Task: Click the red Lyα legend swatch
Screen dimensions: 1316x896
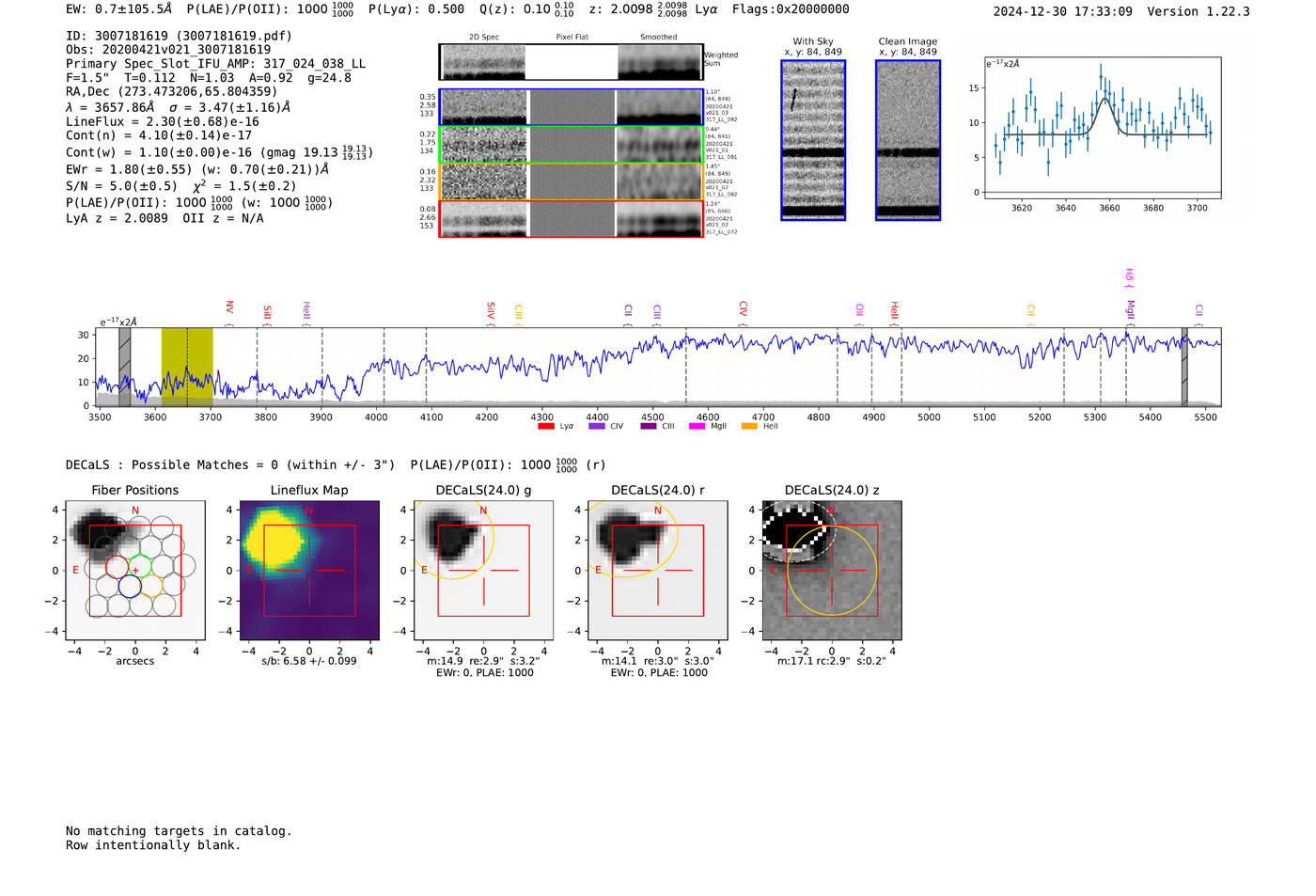Action: click(546, 426)
